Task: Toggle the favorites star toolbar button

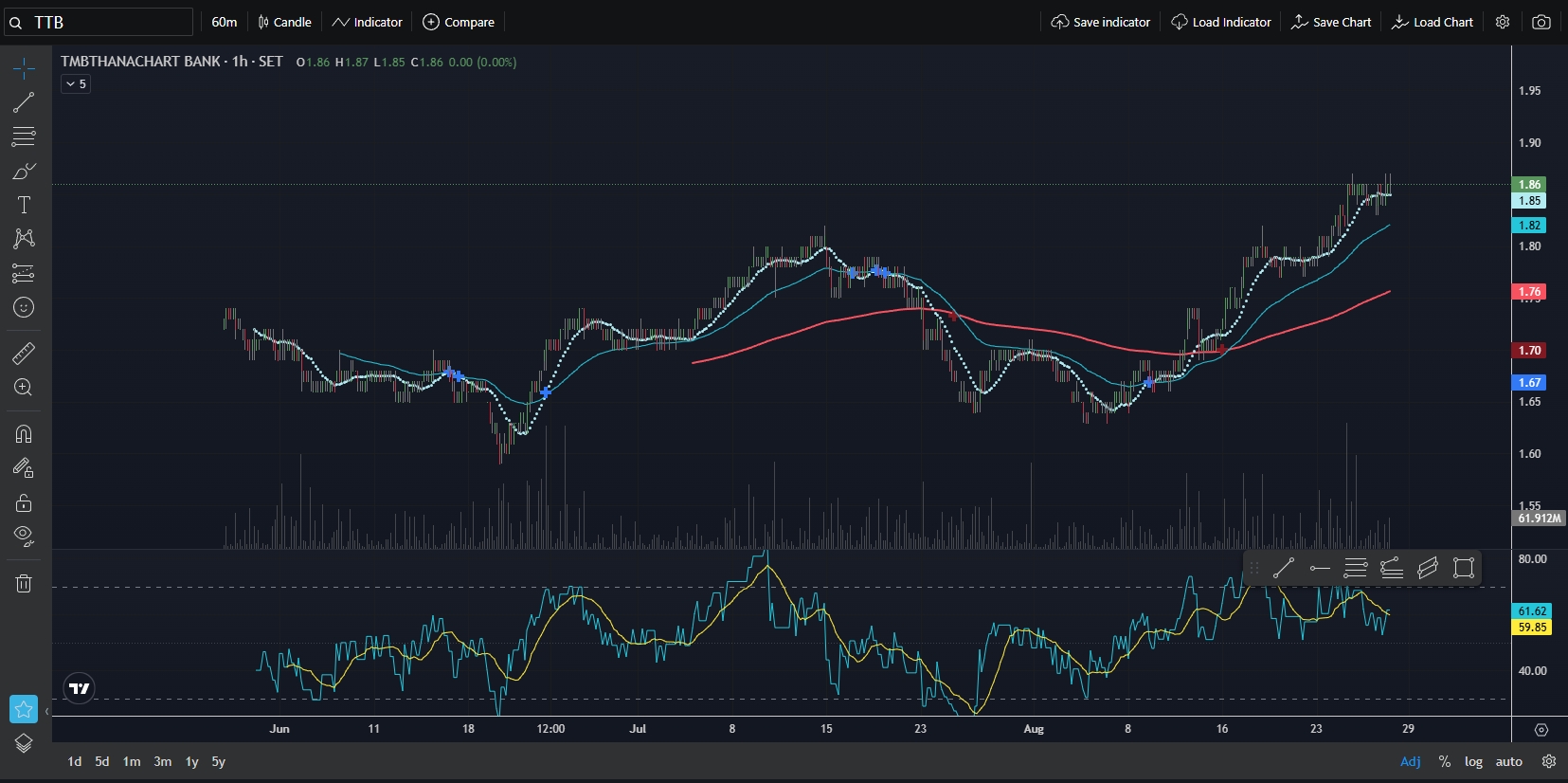Action: (24, 709)
